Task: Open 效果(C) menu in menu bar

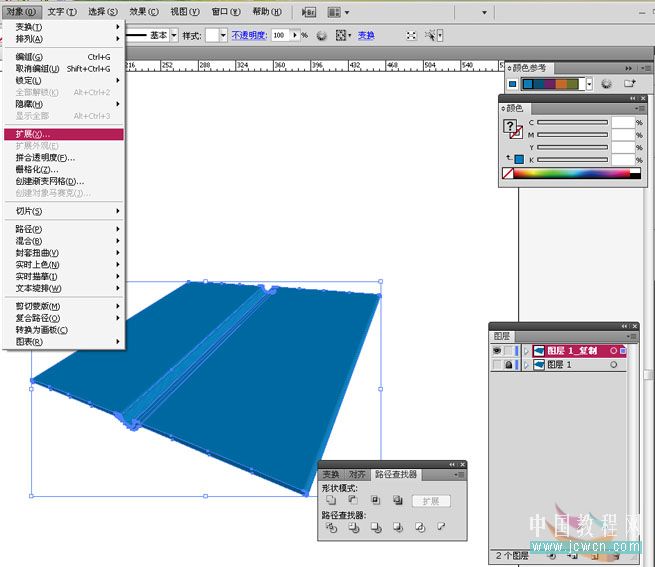Action: 144,12
